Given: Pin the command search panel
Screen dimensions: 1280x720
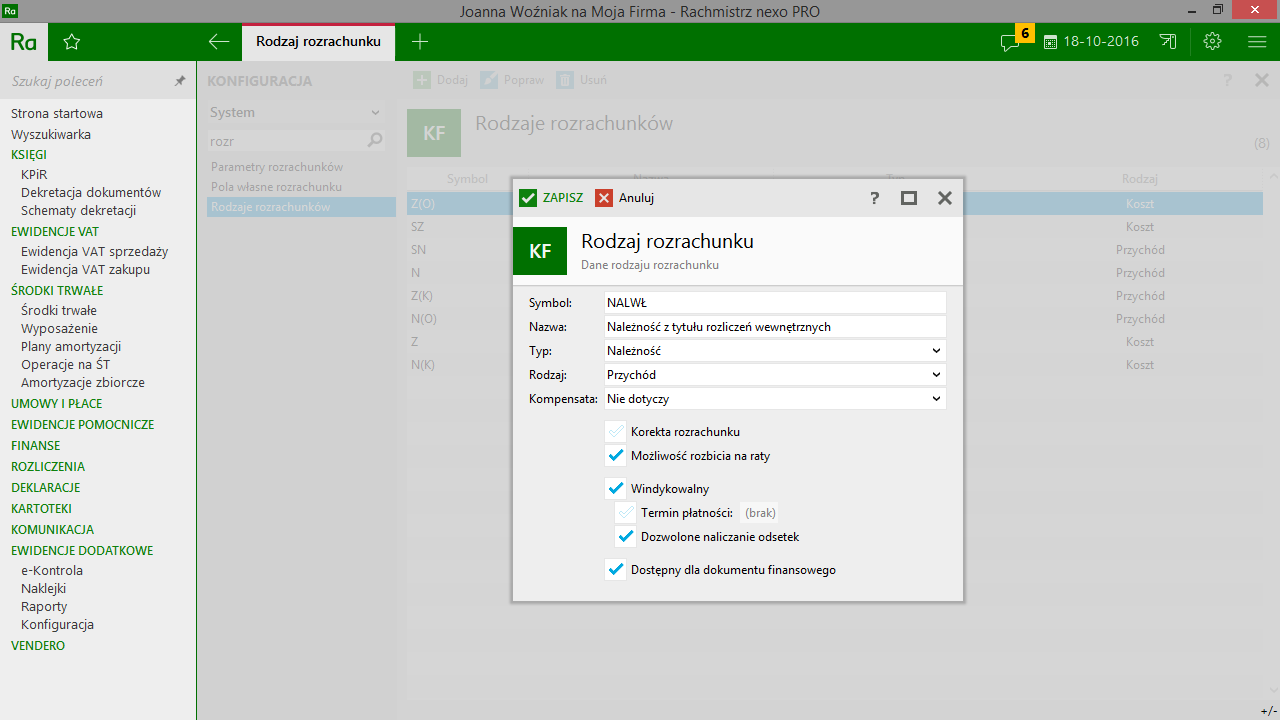Looking at the screenshot, I should tap(180, 81).
